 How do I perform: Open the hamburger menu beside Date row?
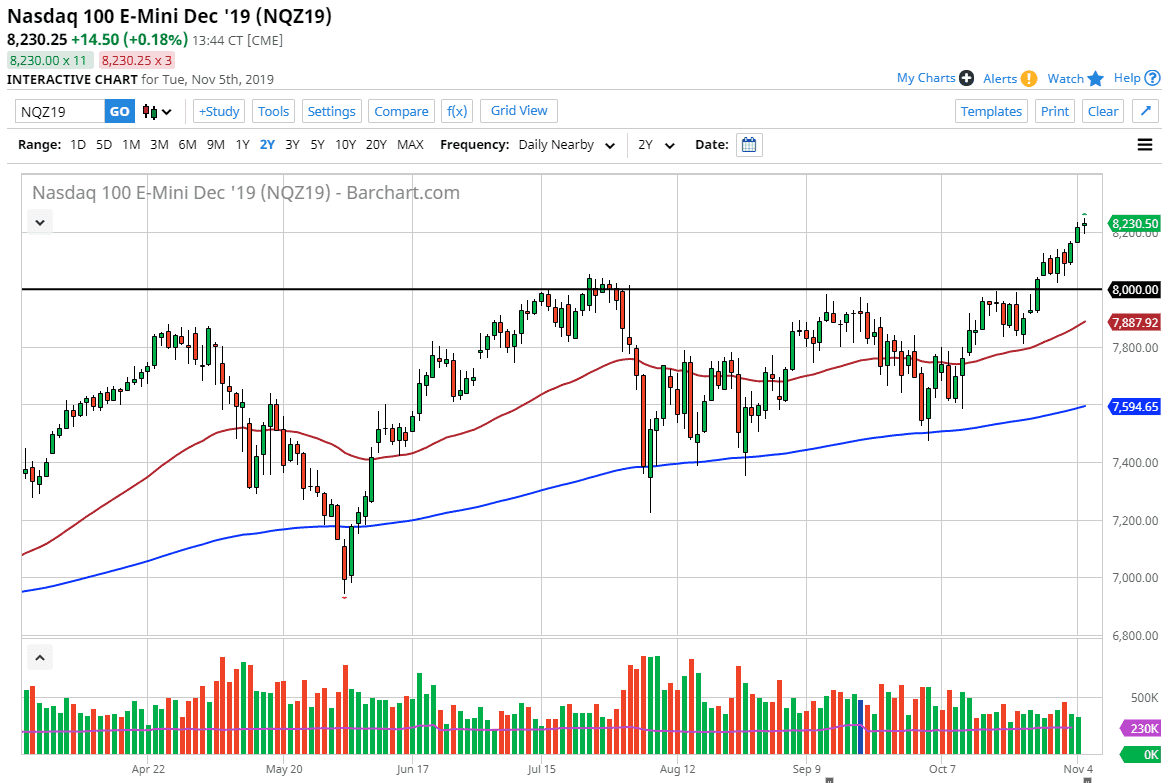tap(1143, 143)
